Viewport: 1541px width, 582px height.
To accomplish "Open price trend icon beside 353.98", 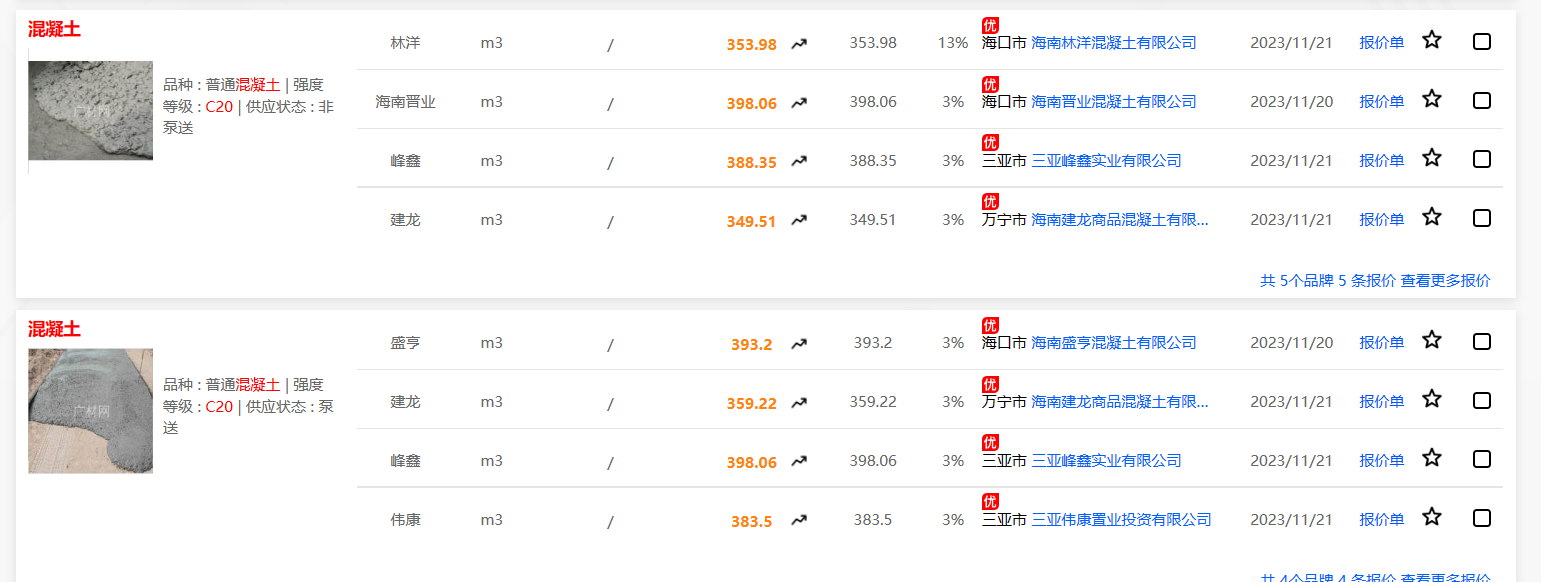I will (x=799, y=44).
